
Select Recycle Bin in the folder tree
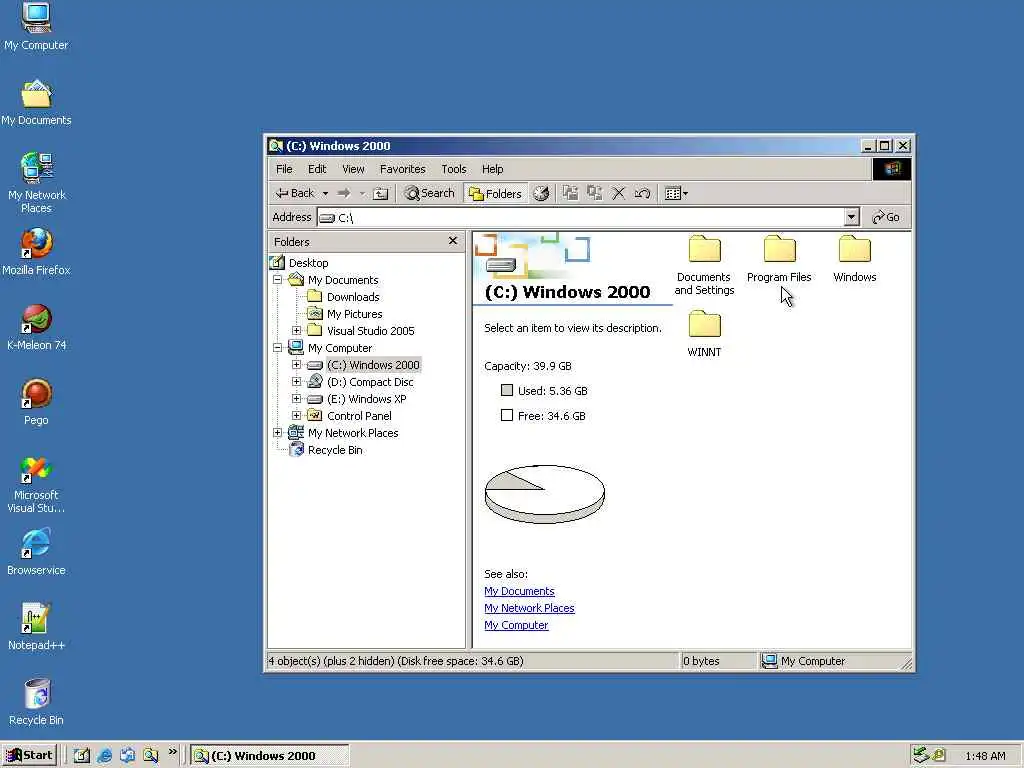pyautogui.click(x=334, y=449)
